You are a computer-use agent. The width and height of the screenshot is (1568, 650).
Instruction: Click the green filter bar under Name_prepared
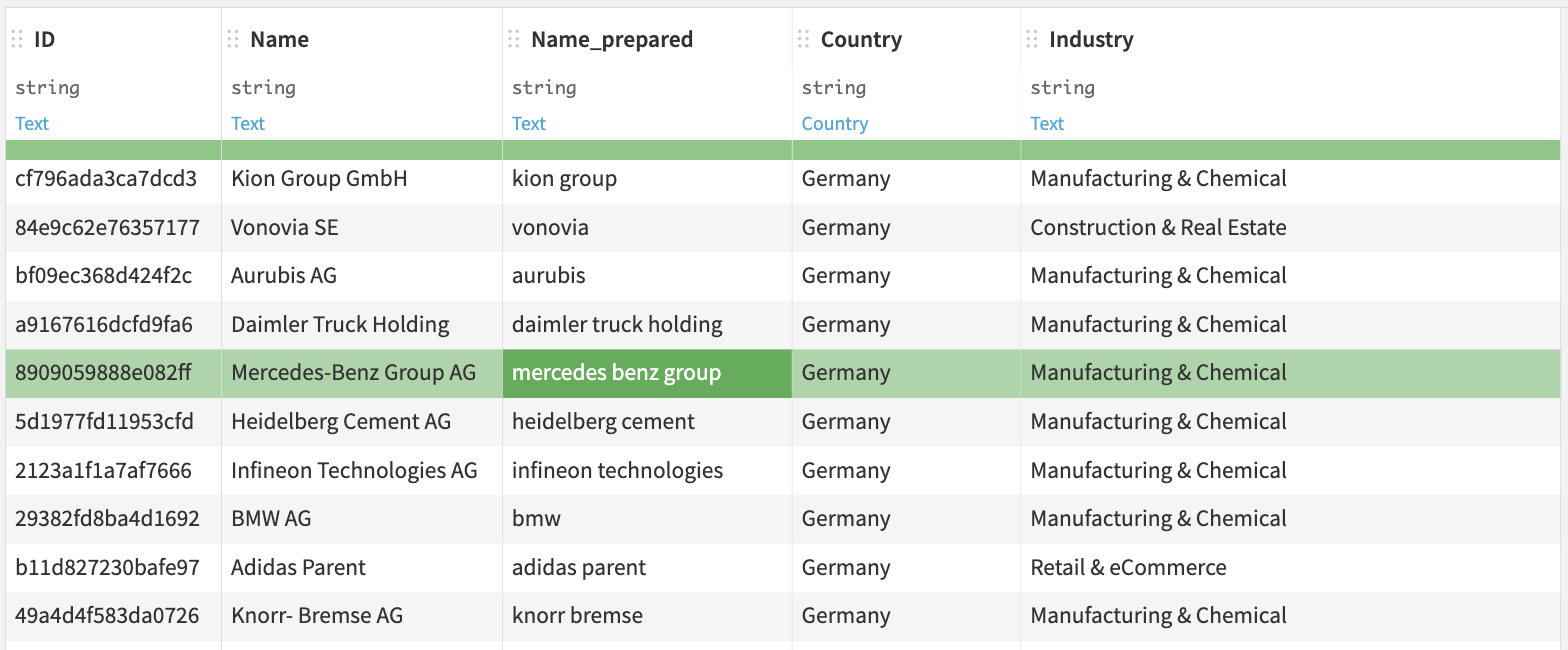(x=646, y=149)
